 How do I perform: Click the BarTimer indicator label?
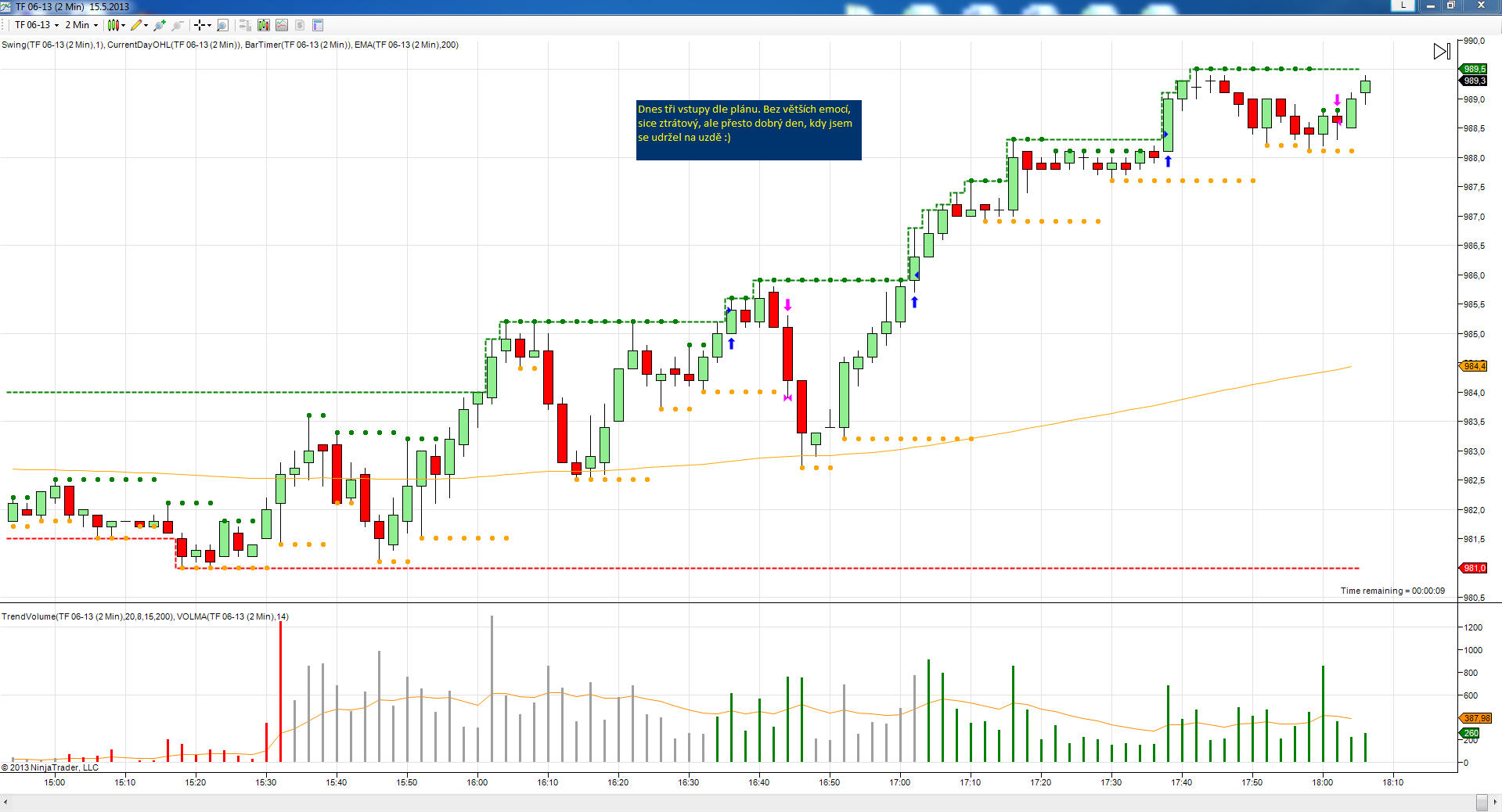[x=298, y=45]
